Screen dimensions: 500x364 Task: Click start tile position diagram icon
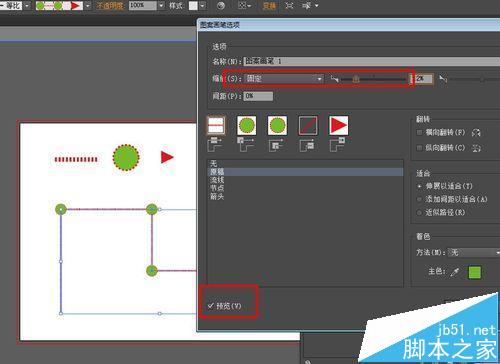pyautogui.click(x=307, y=144)
